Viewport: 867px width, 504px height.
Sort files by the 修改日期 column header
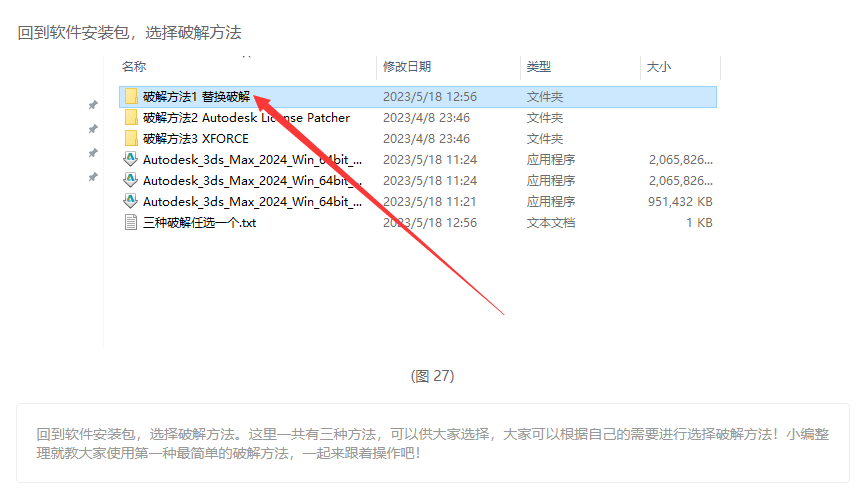click(407, 67)
